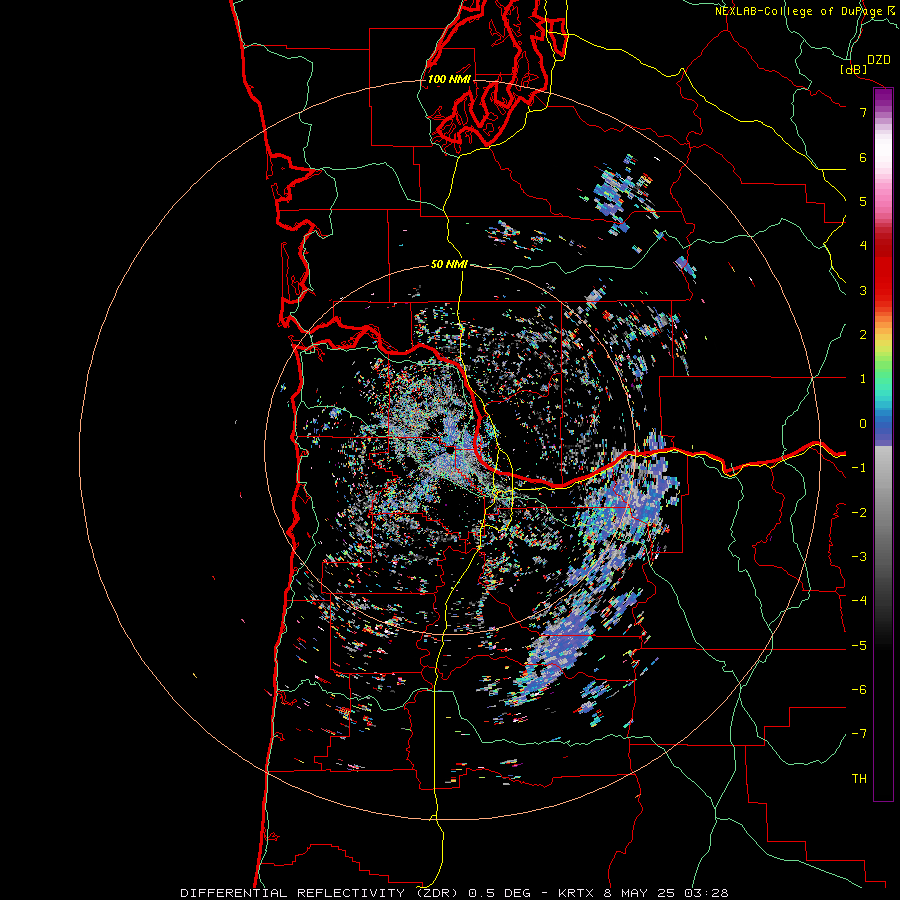Click the -4 value on color scale
900x900 pixels.
[x=859, y=601]
